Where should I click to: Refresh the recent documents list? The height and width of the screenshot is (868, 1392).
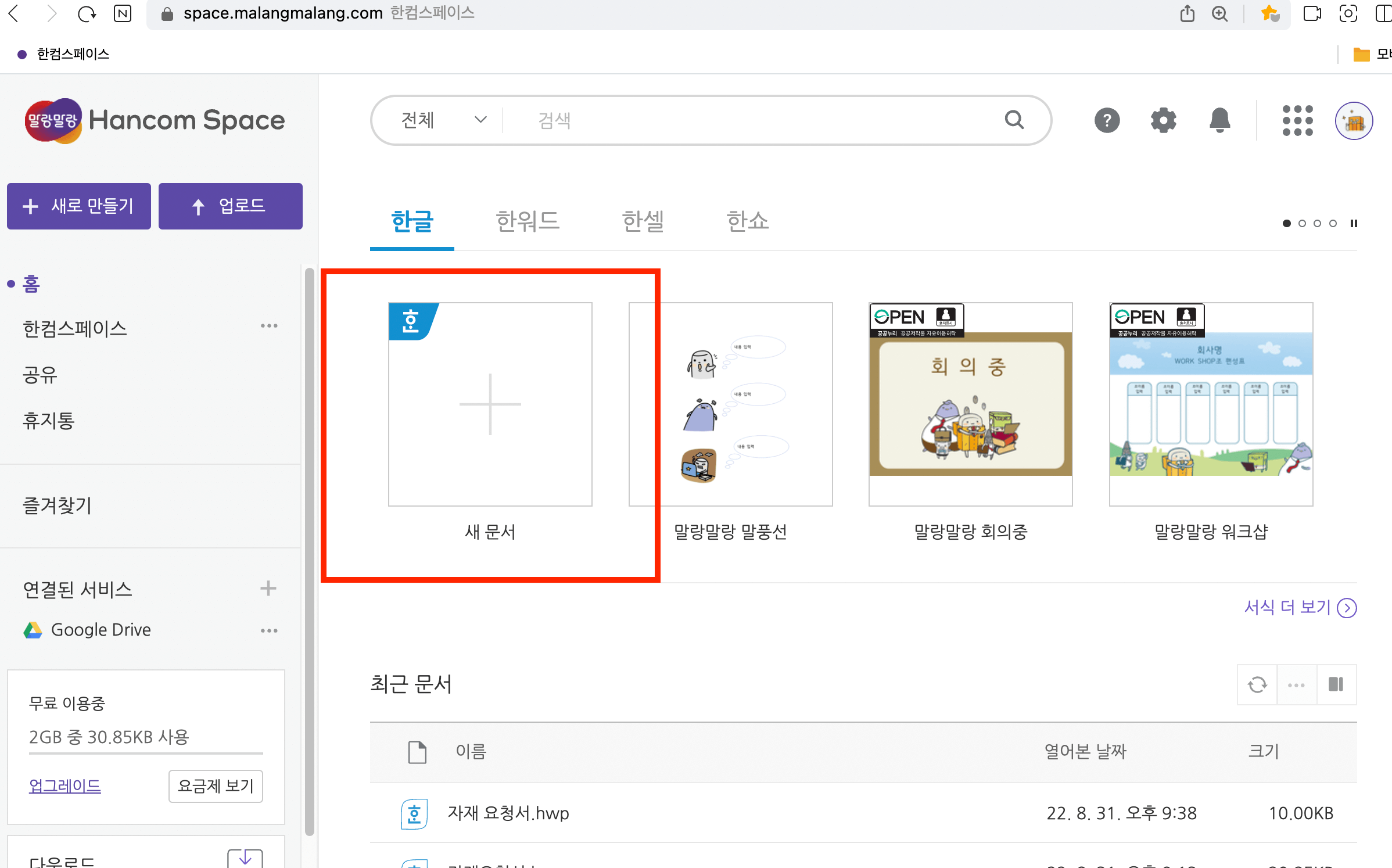coord(1257,684)
